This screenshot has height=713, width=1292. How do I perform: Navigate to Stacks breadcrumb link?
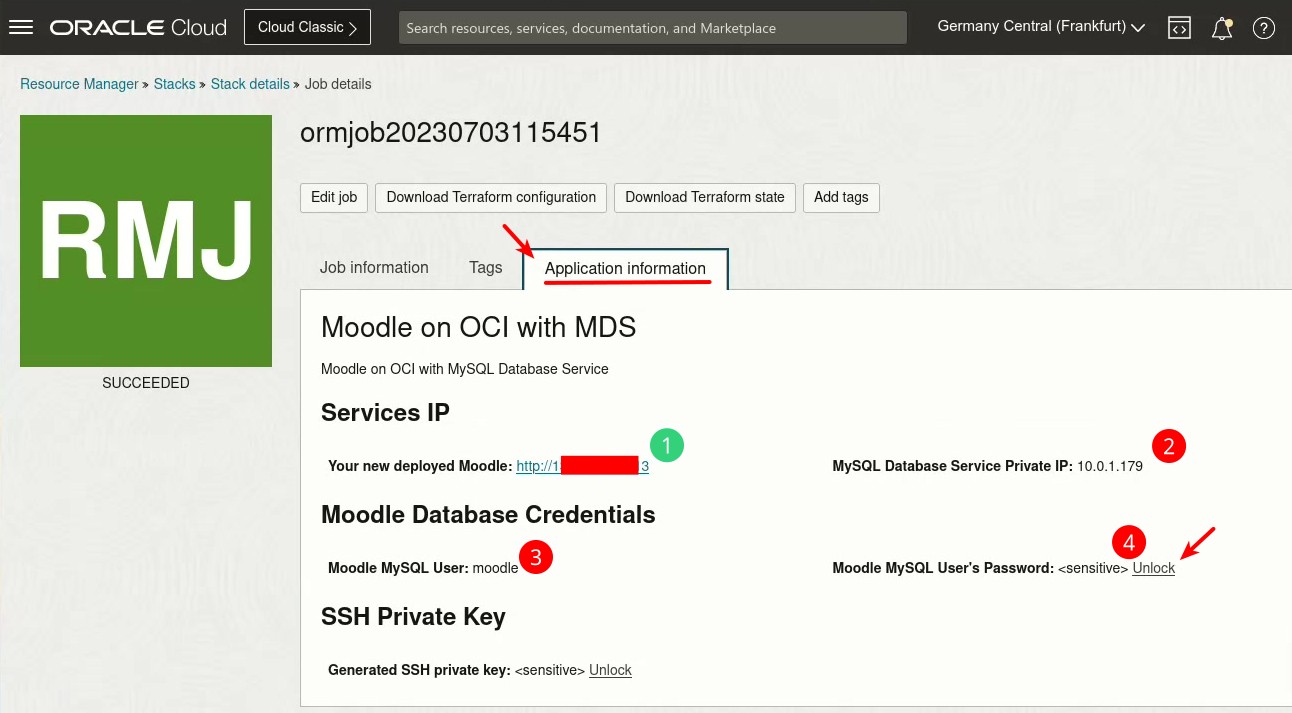pyautogui.click(x=174, y=84)
